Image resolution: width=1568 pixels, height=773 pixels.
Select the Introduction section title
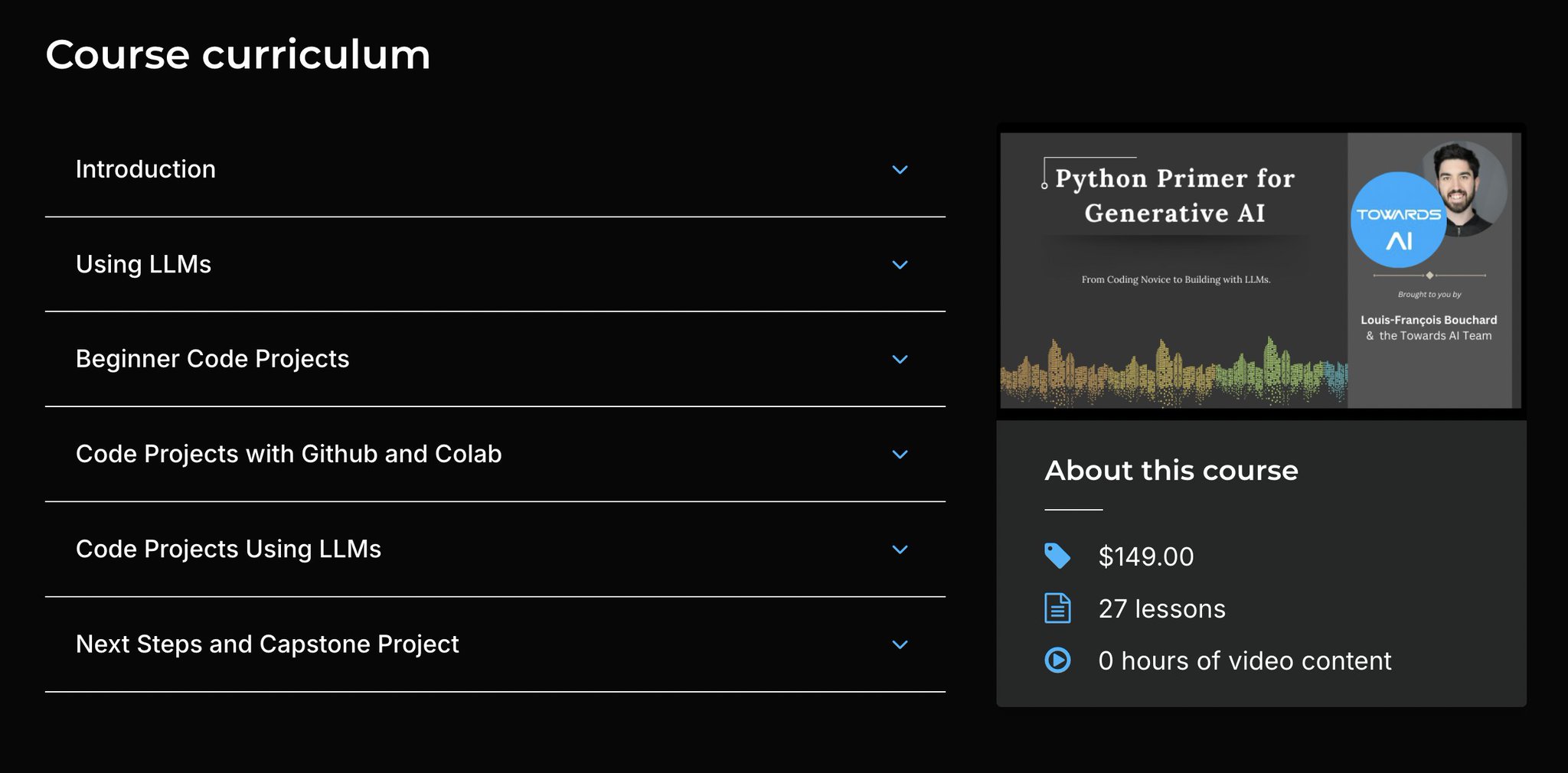coord(145,169)
